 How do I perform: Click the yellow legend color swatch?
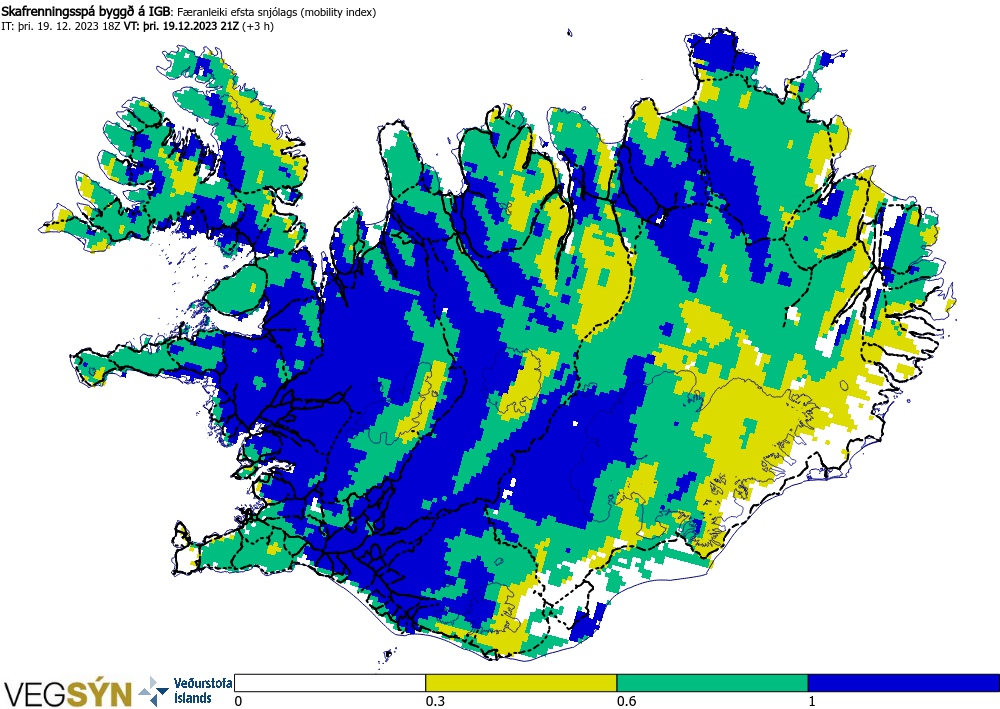[521, 683]
